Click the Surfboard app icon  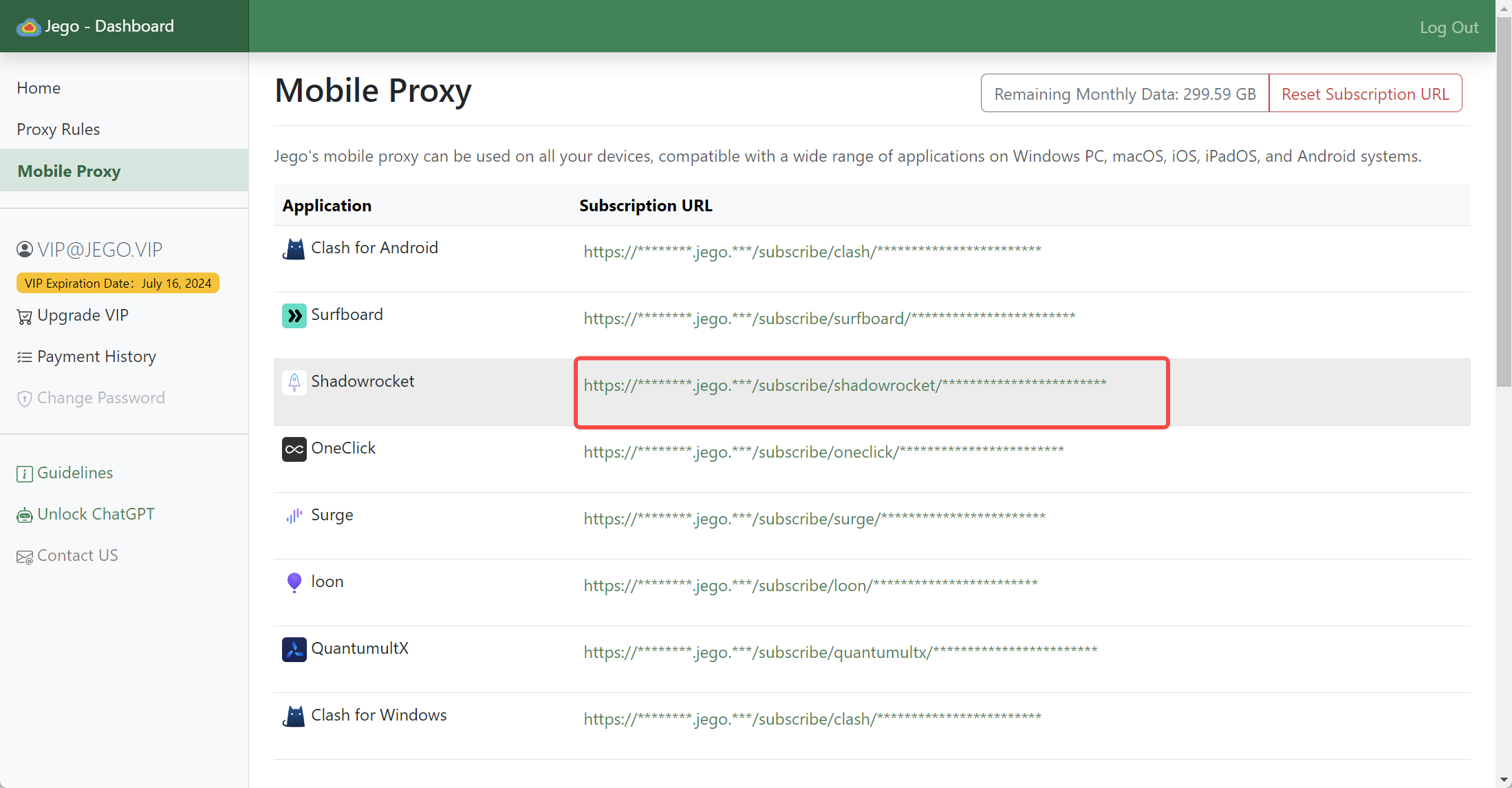294,316
